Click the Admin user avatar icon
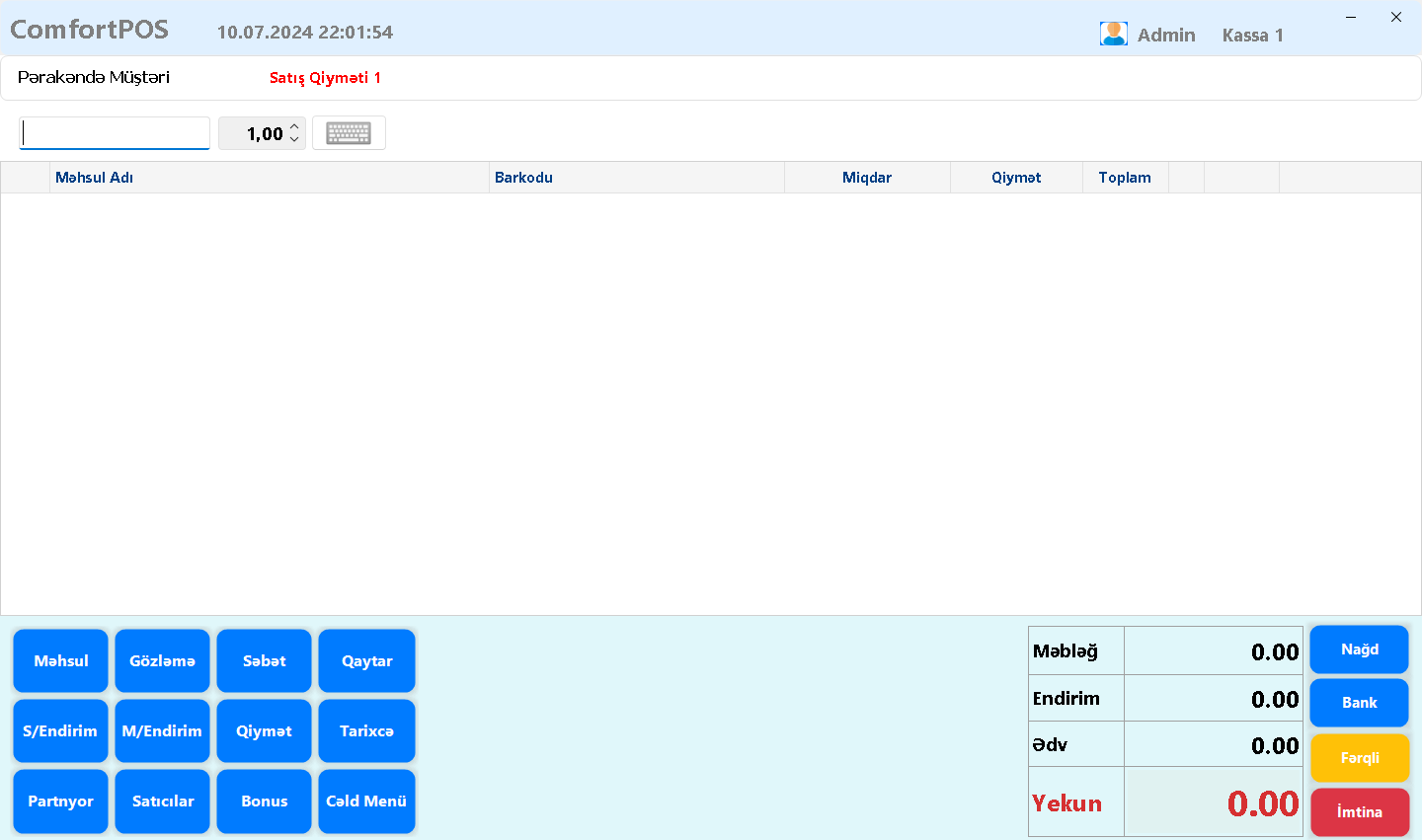 tap(1114, 34)
